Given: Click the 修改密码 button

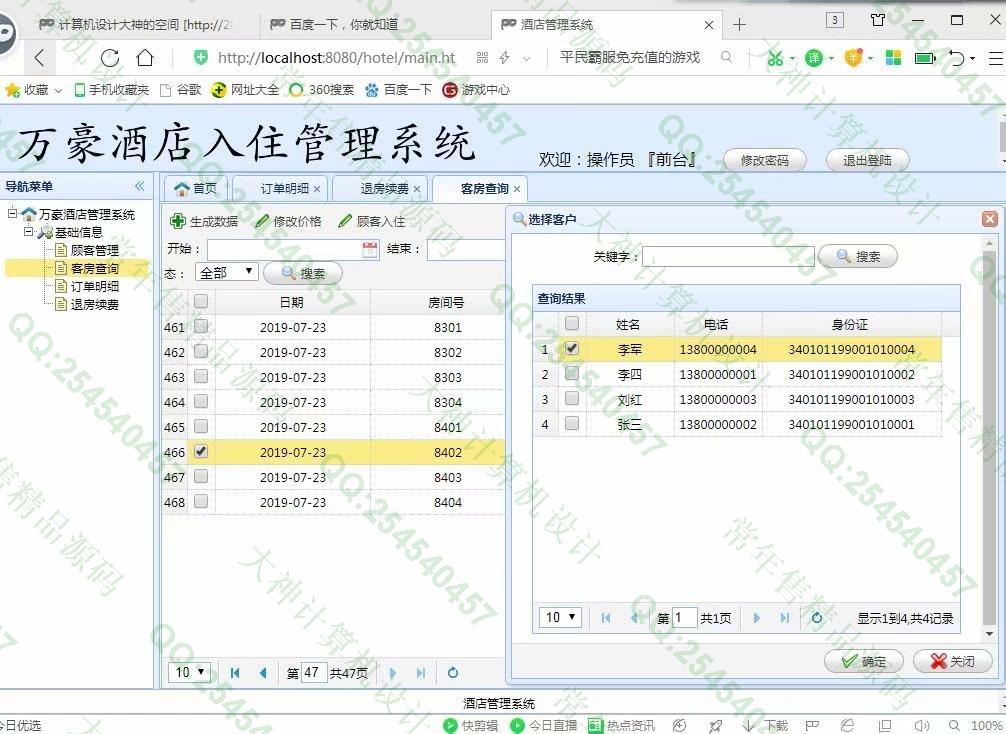Looking at the screenshot, I should [x=764, y=160].
